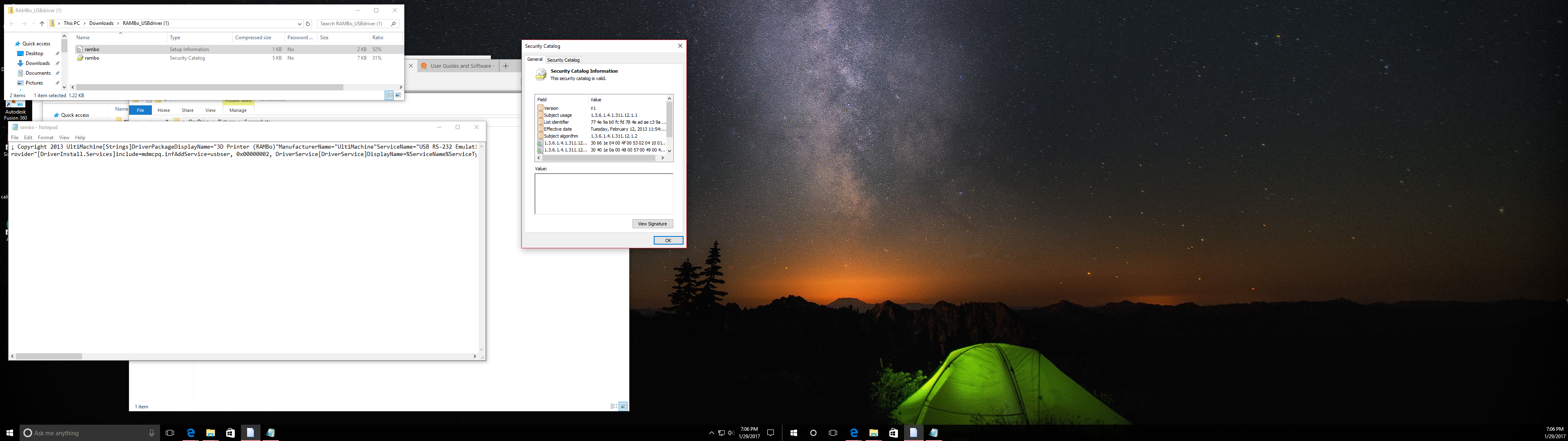Click the Up one level arrow

pos(42,24)
